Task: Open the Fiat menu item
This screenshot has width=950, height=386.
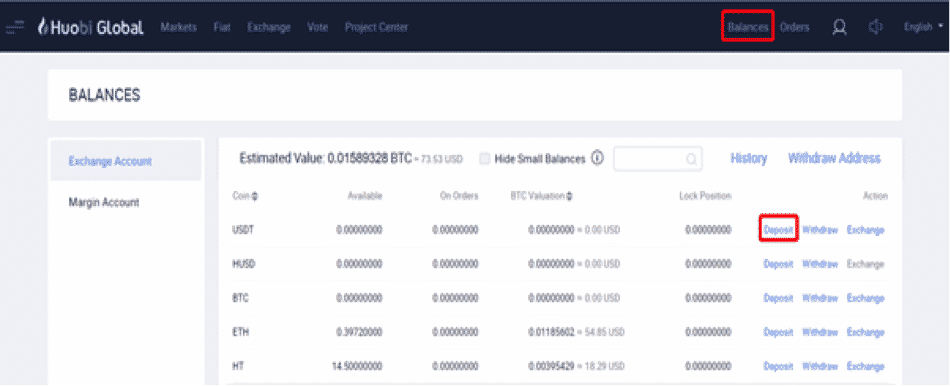Action: pos(222,27)
